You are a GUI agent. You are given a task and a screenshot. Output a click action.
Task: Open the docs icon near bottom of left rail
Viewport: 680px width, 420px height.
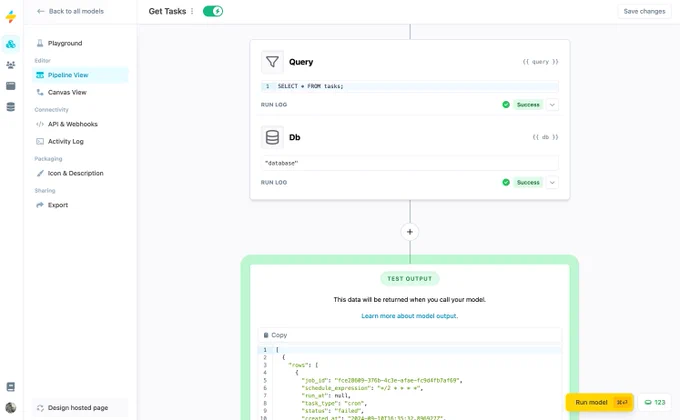(11, 387)
